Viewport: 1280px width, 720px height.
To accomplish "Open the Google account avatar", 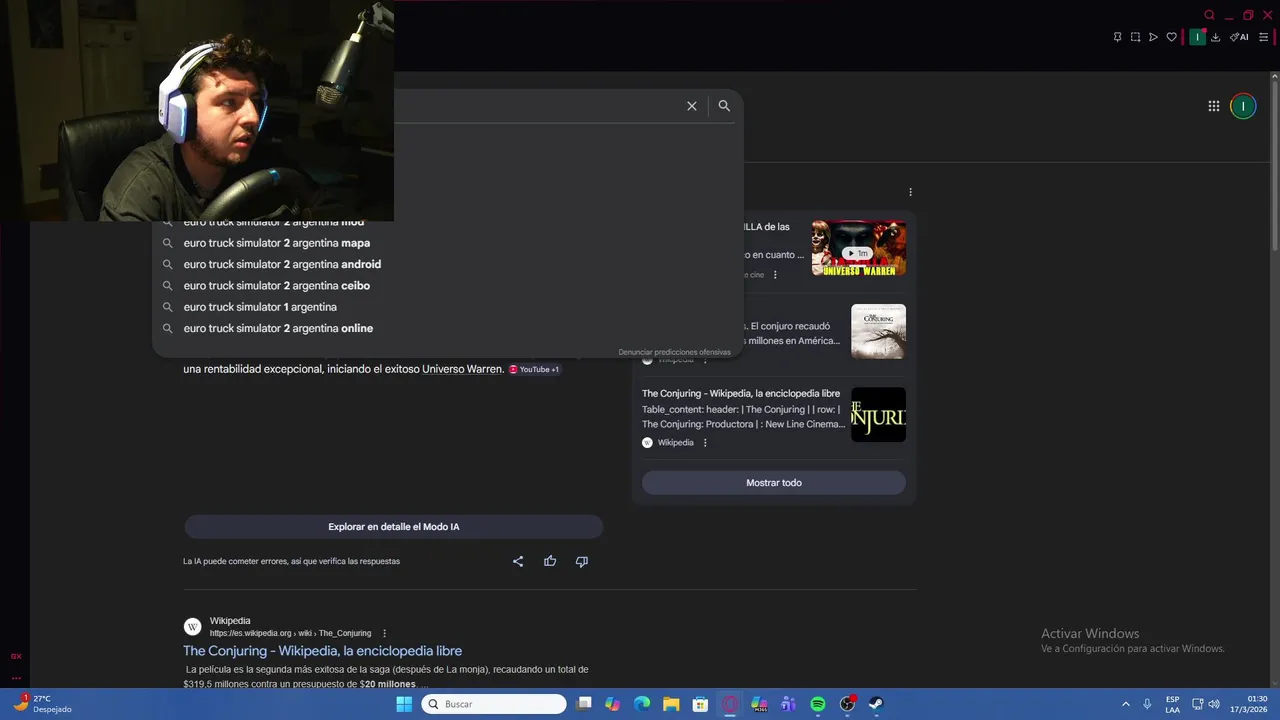I will click(x=1243, y=106).
